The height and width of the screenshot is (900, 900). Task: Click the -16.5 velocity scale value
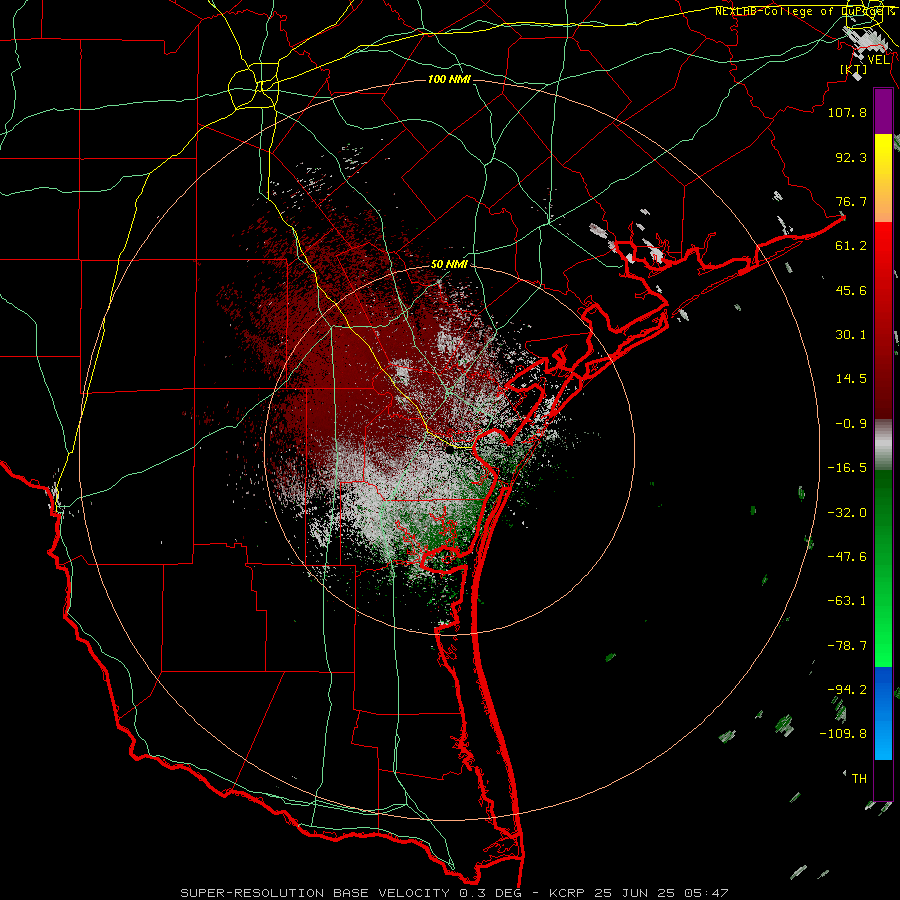(847, 468)
